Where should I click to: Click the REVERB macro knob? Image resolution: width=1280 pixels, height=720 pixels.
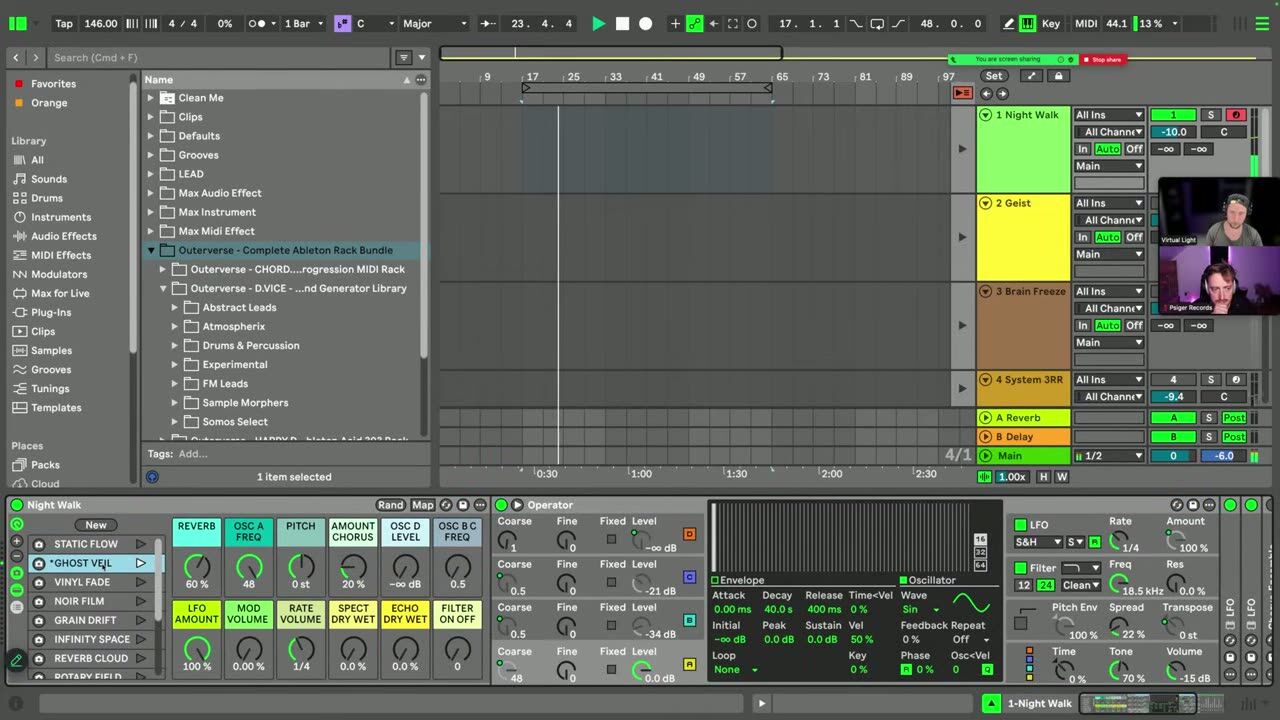point(197,567)
